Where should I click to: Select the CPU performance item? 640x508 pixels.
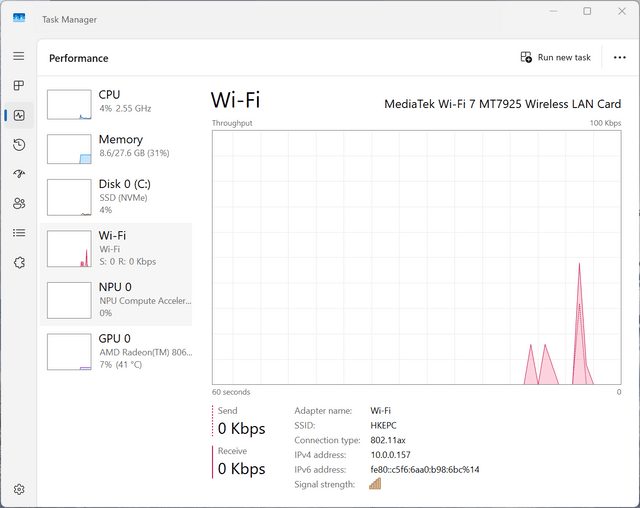coord(116,104)
